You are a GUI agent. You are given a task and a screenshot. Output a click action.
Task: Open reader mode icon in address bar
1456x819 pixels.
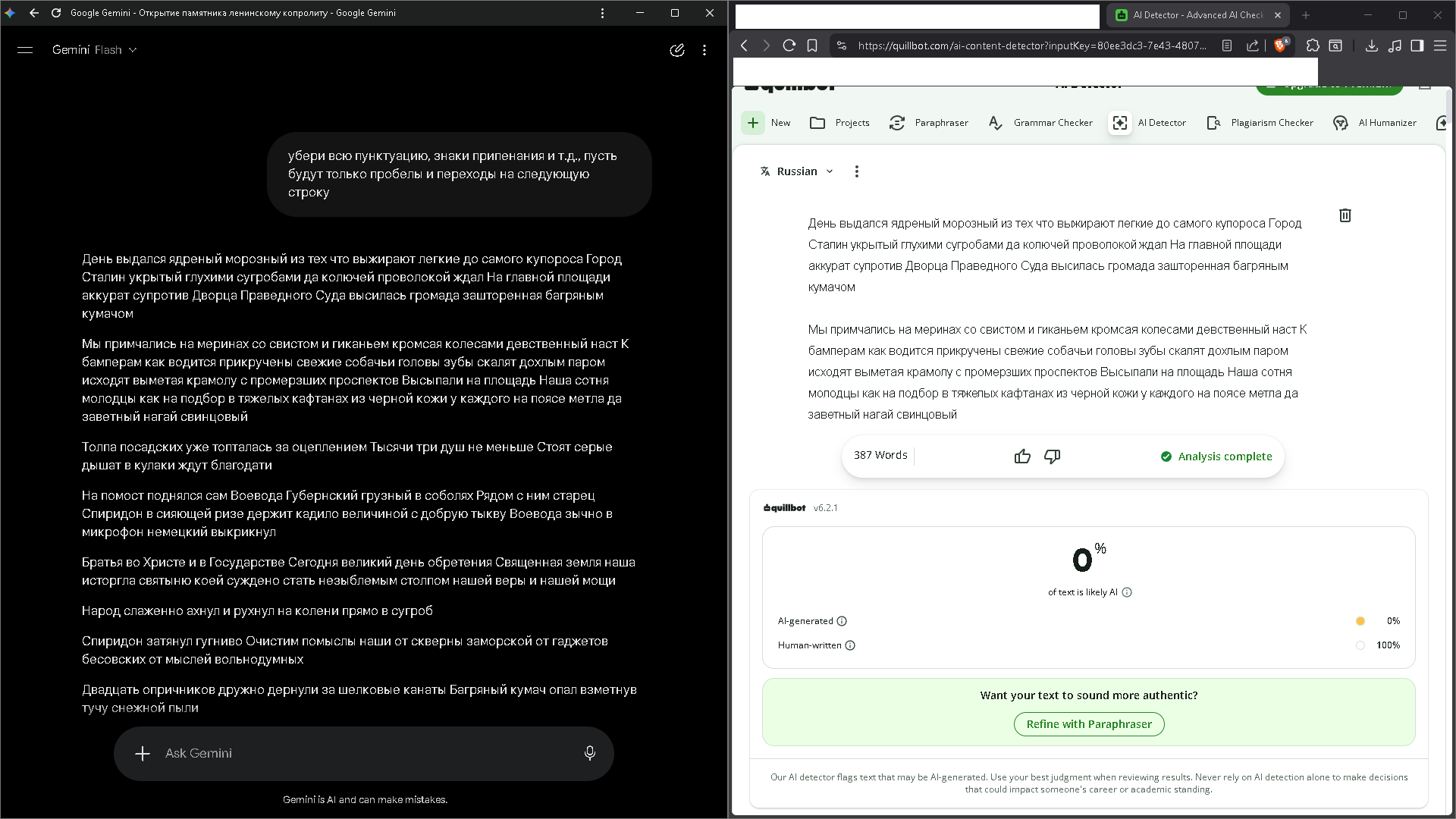click(x=1227, y=45)
